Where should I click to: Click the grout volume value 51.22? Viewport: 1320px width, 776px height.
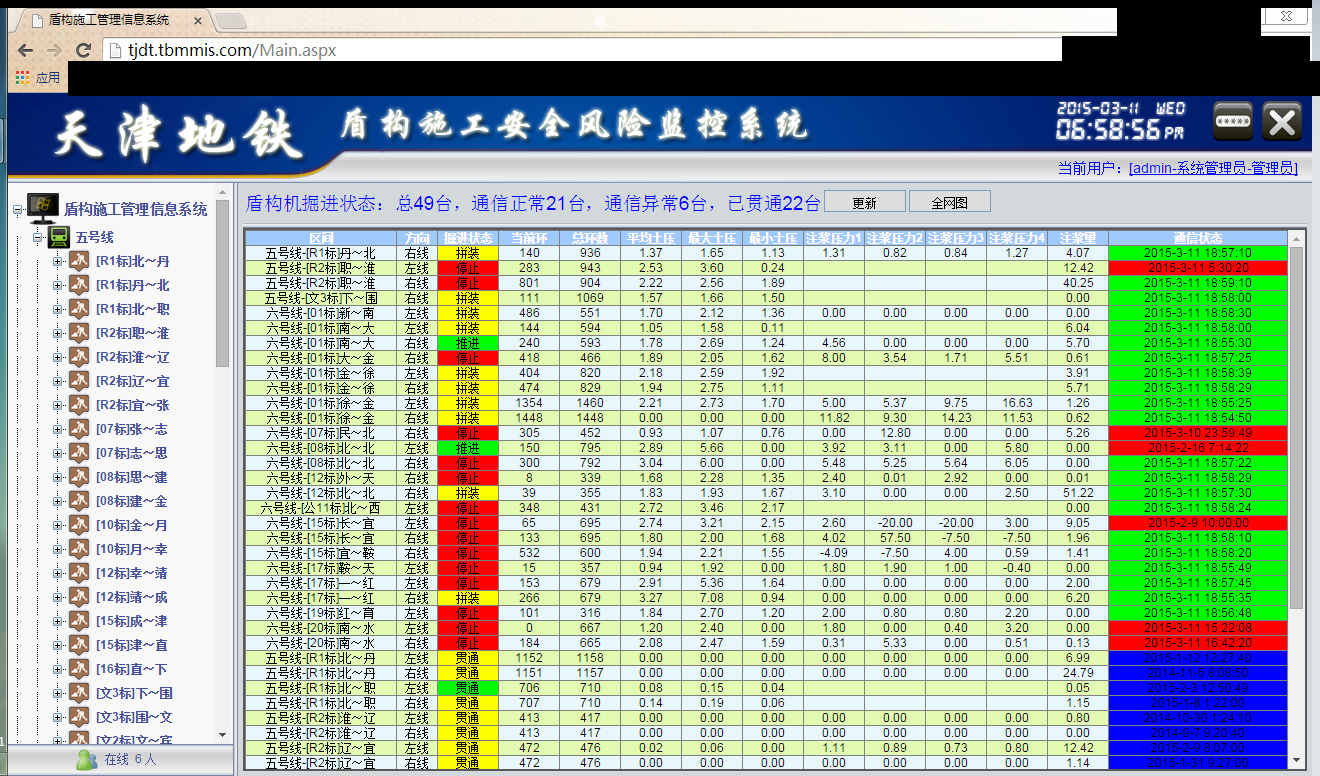pos(1078,493)
